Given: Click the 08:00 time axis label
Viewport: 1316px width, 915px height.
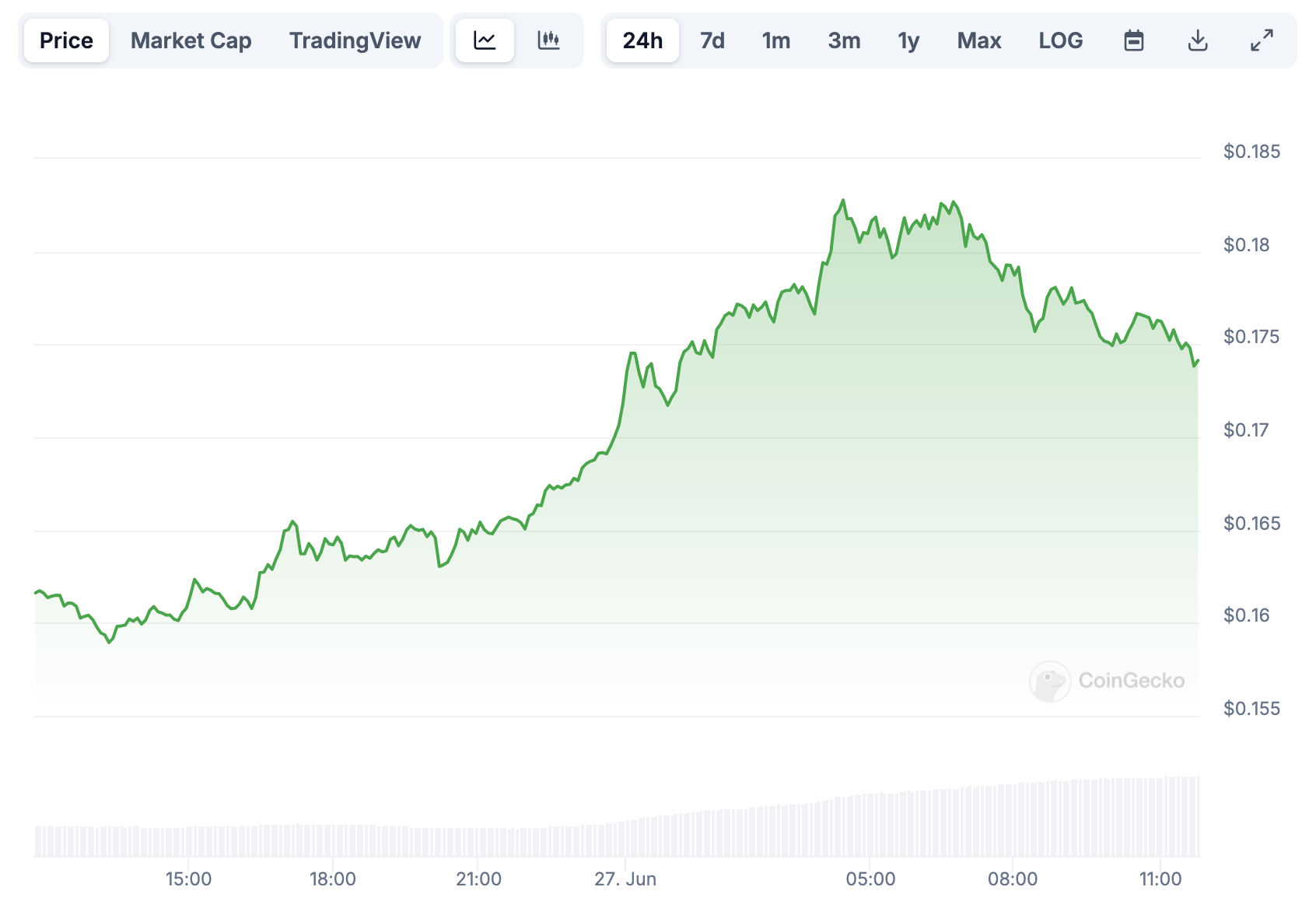Looking at the screenshot, I should pyautogui.click(x=1013, y=879).
